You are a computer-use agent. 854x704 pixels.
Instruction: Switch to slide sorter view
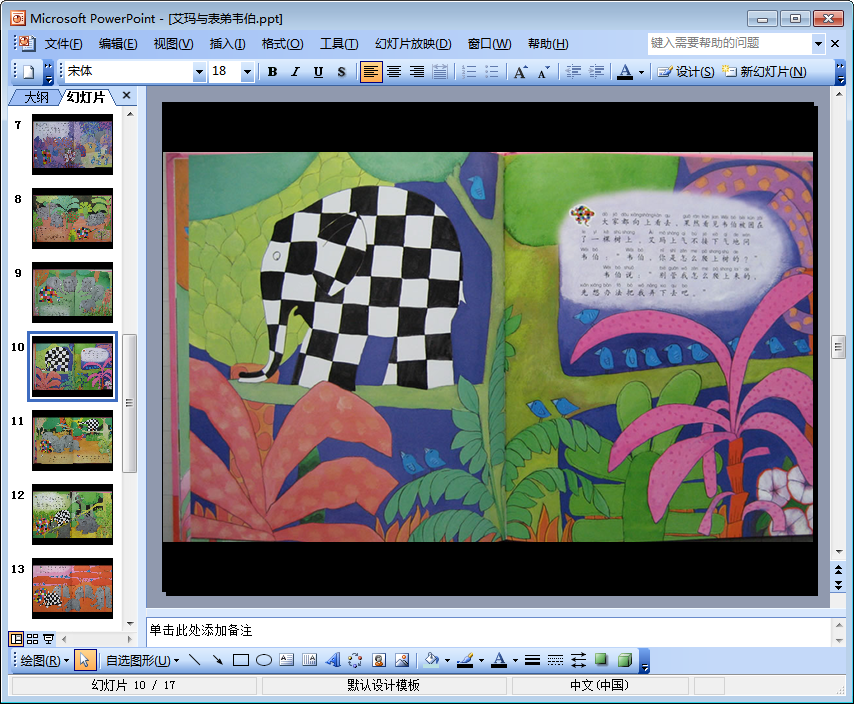coord(32,639)
